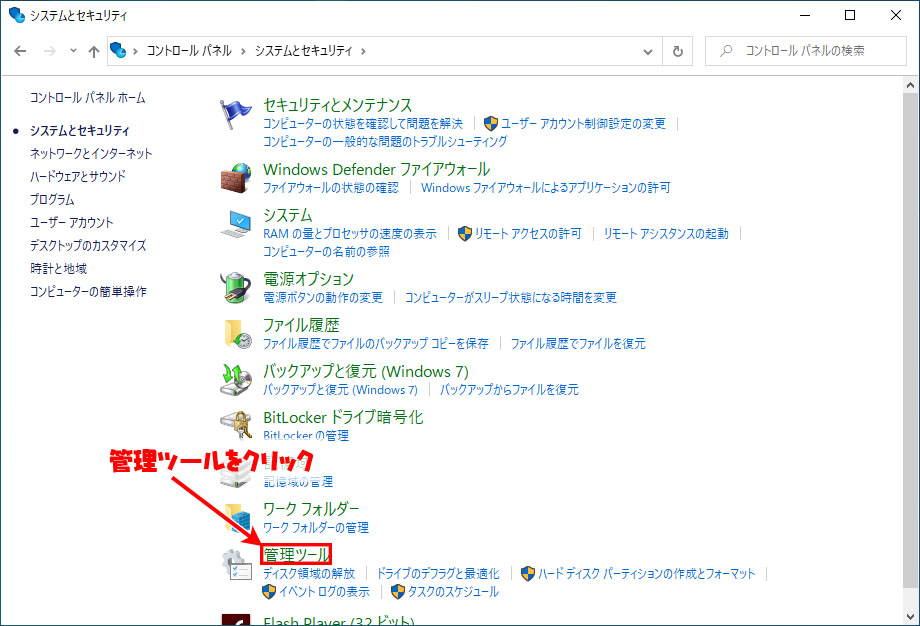The image size is (920, 626).
Task: Click ドライブのデフラグと最適化 link
Action: 438,573
